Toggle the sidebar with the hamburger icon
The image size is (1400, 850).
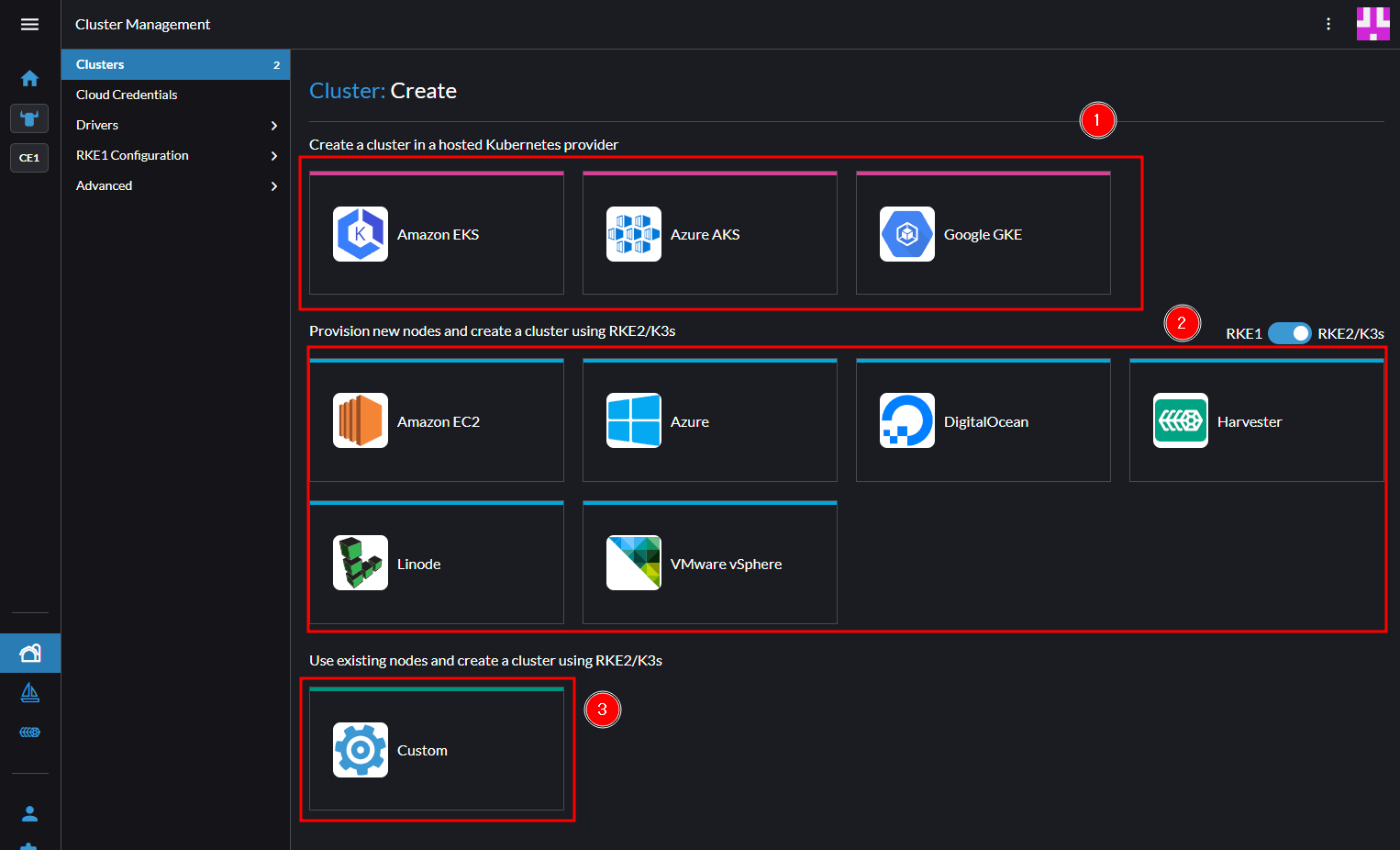tap(29, 24)
